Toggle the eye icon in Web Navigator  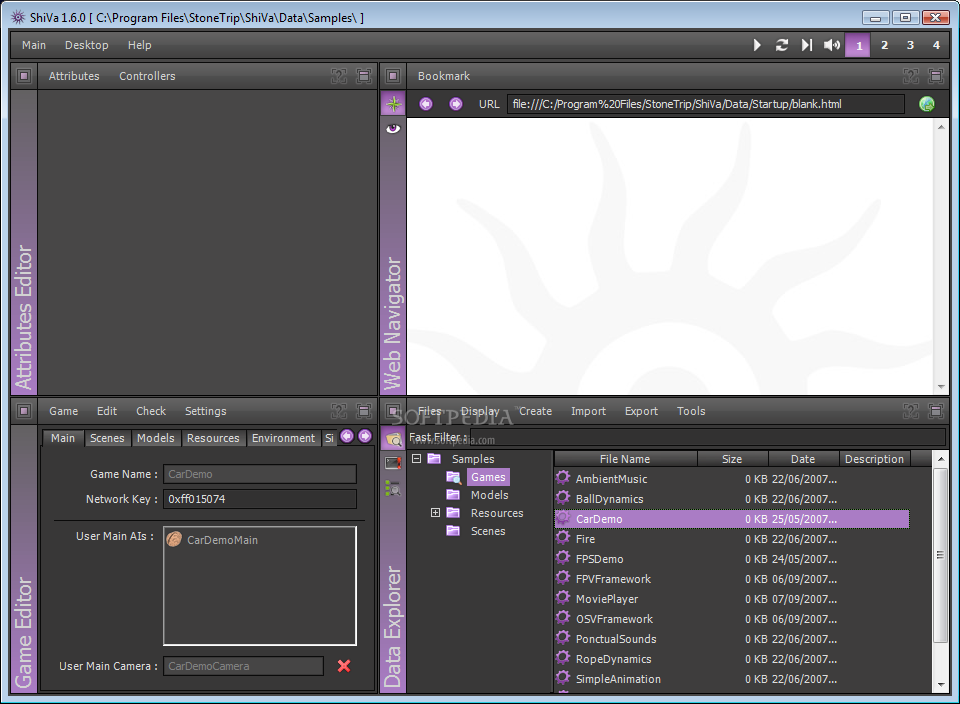393,129
